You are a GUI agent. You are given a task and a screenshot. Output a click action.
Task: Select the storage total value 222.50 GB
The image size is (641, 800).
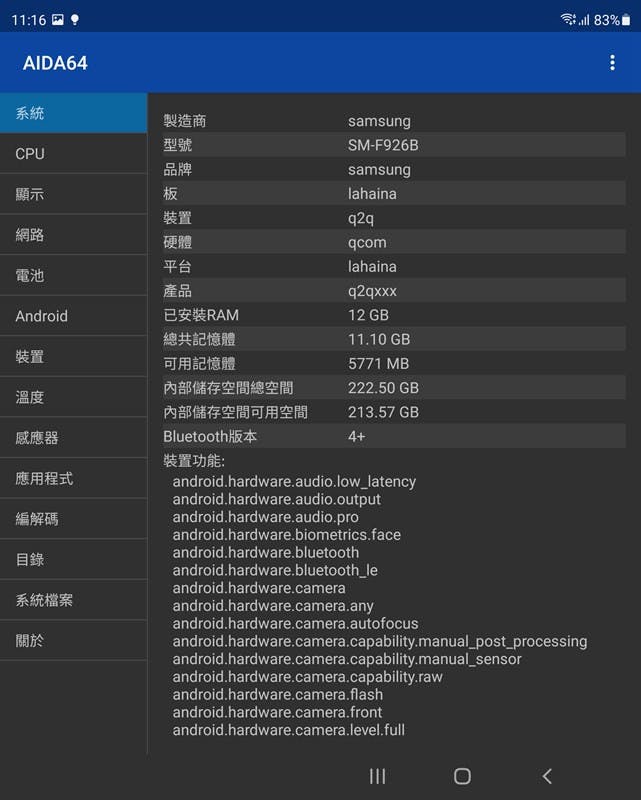pos(383,388)
